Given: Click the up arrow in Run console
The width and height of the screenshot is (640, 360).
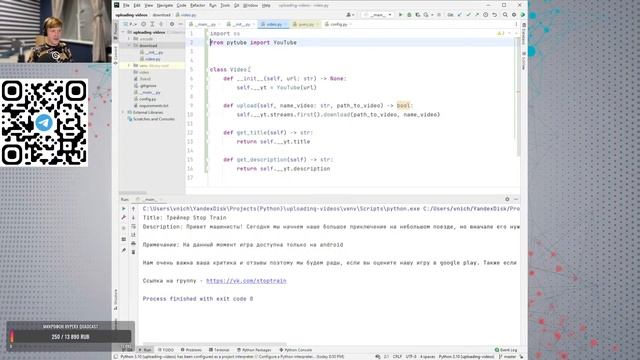Looking at the screenshot, I should 133,209.
